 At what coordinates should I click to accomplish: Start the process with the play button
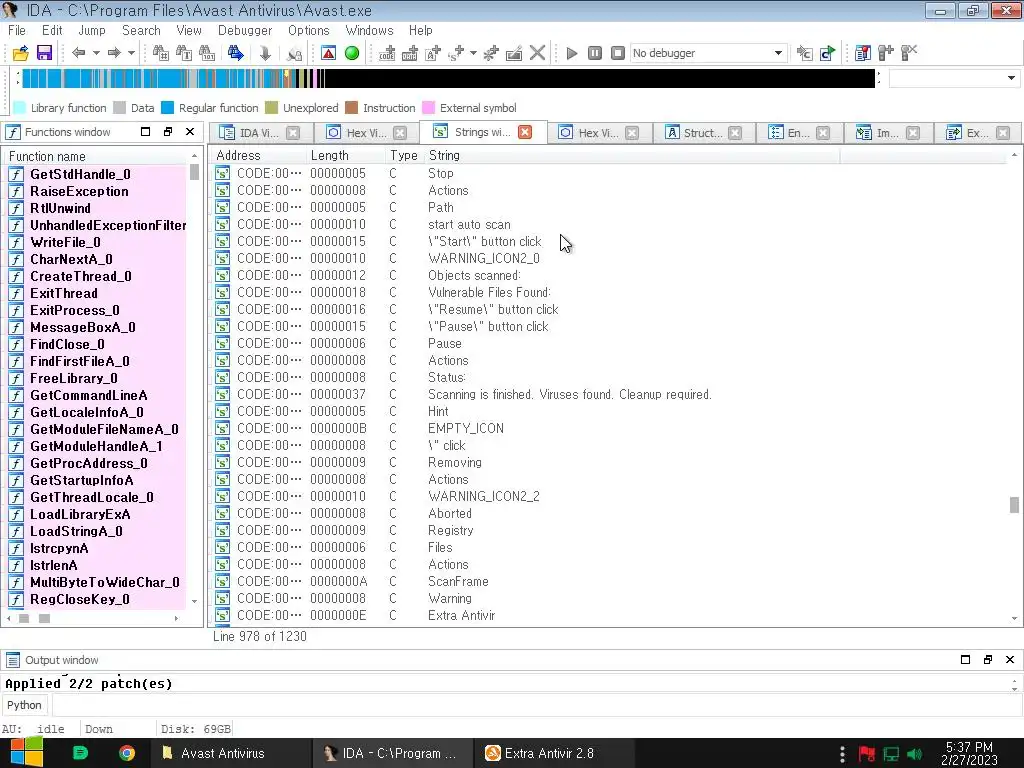click(x=571, y=53)
